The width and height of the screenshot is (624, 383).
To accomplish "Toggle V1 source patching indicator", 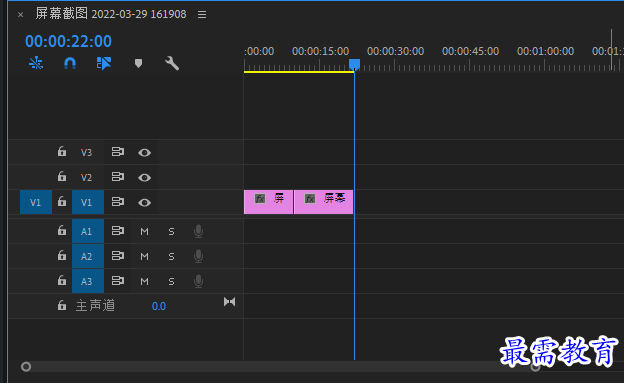I will coord(36,202).
